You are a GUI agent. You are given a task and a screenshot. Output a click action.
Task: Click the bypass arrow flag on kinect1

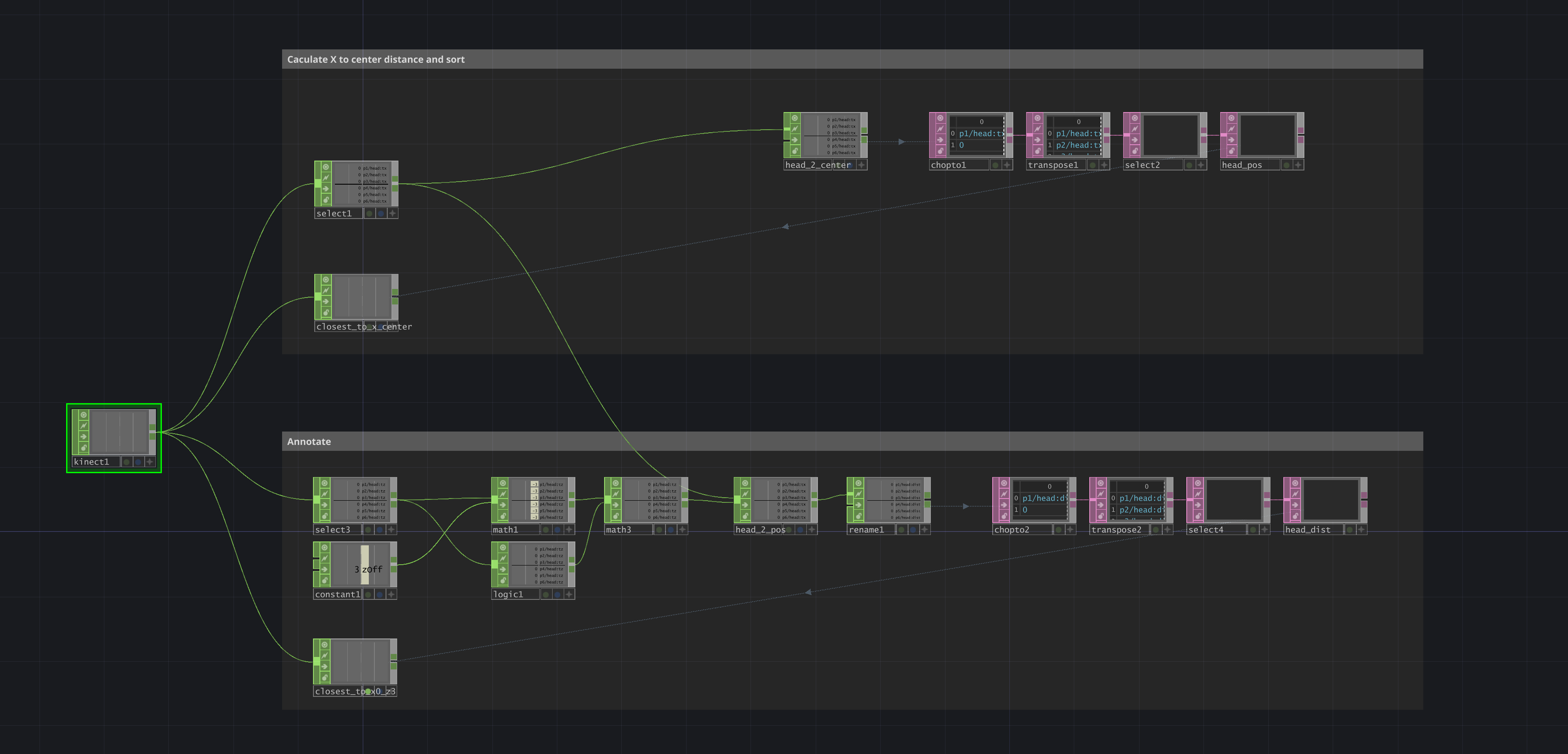coord(84,437)
